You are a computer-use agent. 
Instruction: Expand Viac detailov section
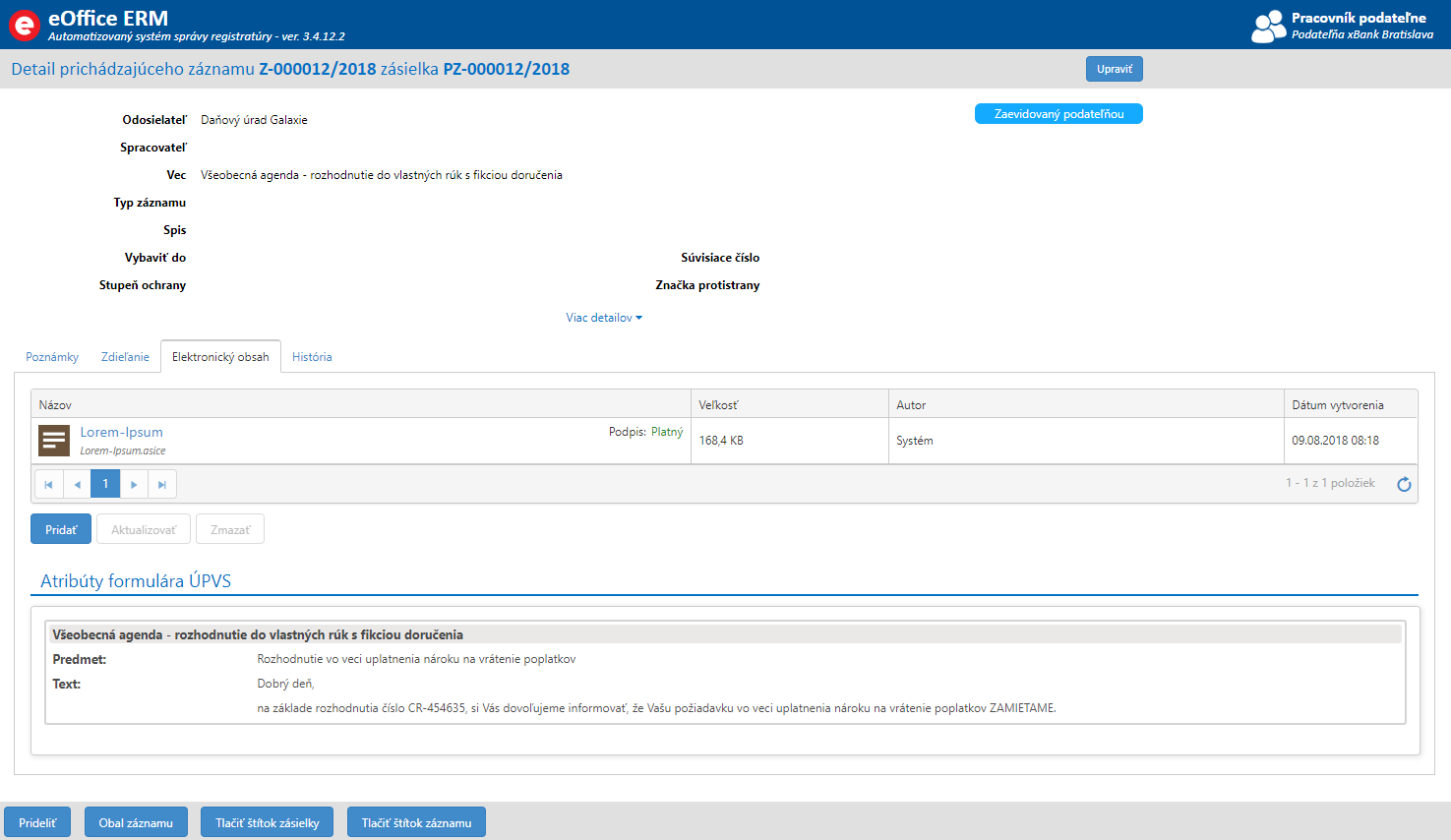[604, 318]
